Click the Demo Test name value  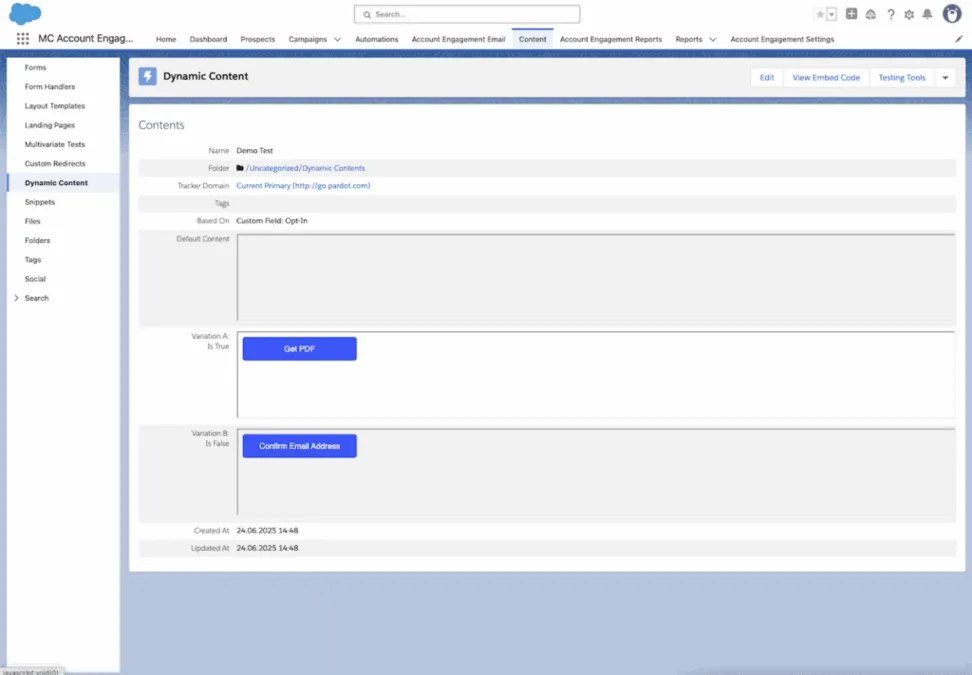coord(254,151)
